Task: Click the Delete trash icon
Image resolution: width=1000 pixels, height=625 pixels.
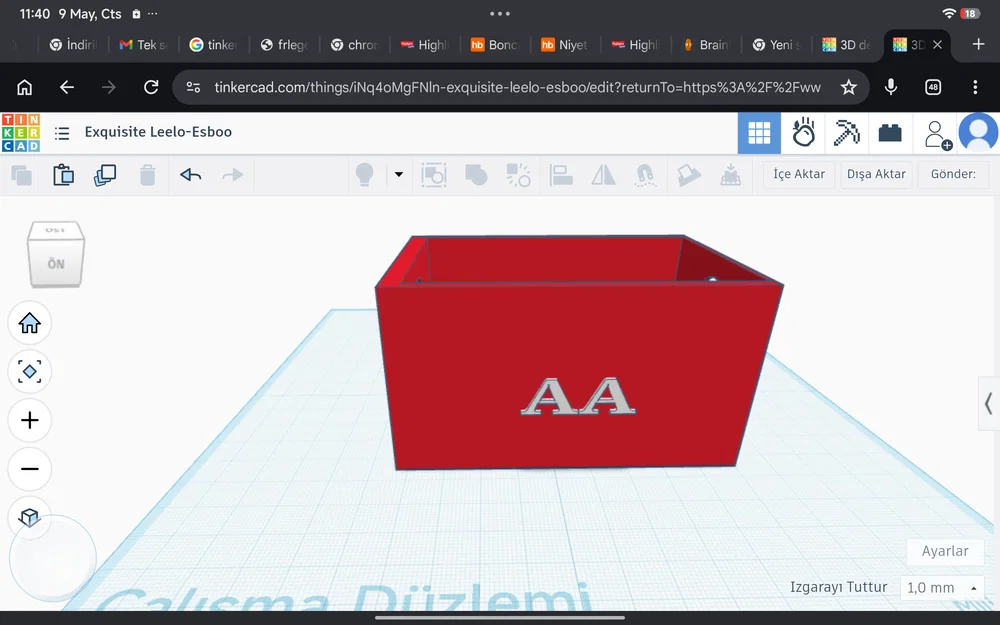Action: [x=147, y=175]
